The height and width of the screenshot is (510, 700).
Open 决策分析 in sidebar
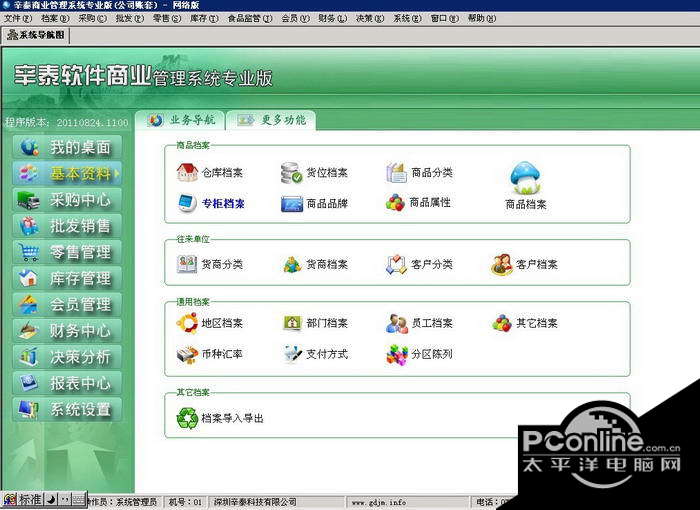67,357
